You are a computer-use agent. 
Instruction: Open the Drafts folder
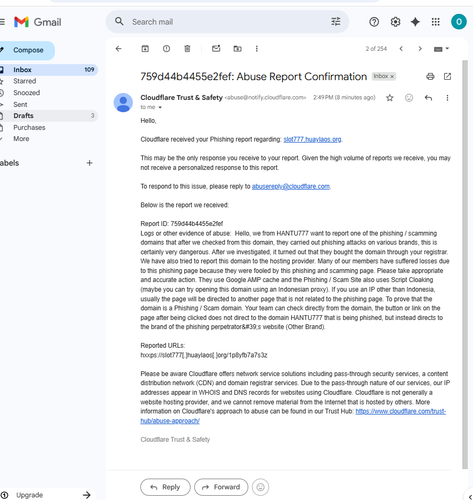pos(48,116)
